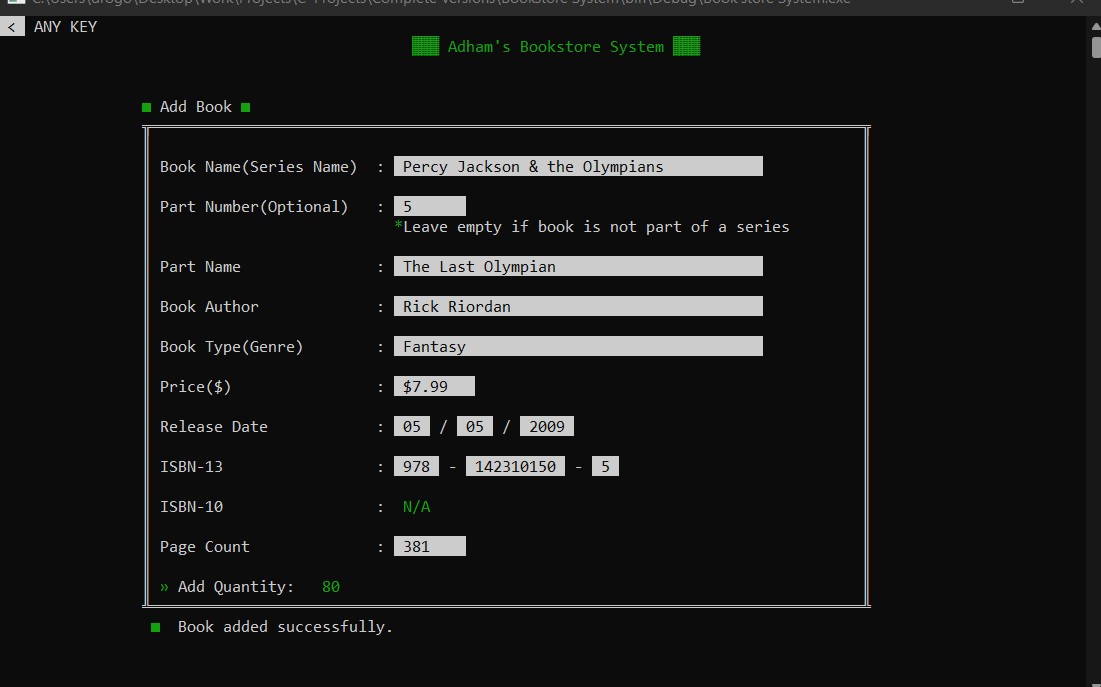Image resolution: width=1101 pixels, height=687 pixels.
Task: Click the Part Name label
Action: (x=200, y=267)
